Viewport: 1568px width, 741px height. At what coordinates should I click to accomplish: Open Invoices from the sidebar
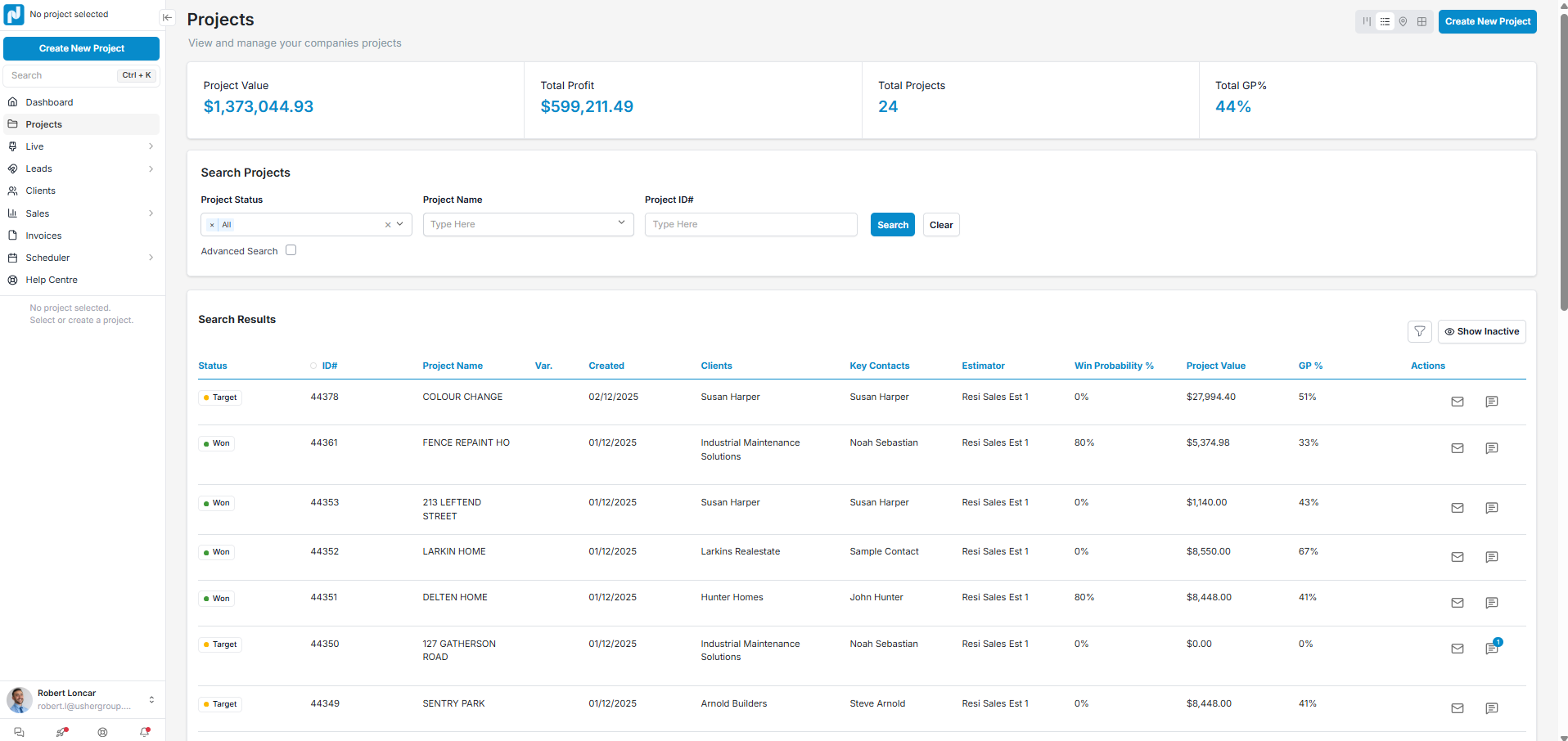[43, 236]
